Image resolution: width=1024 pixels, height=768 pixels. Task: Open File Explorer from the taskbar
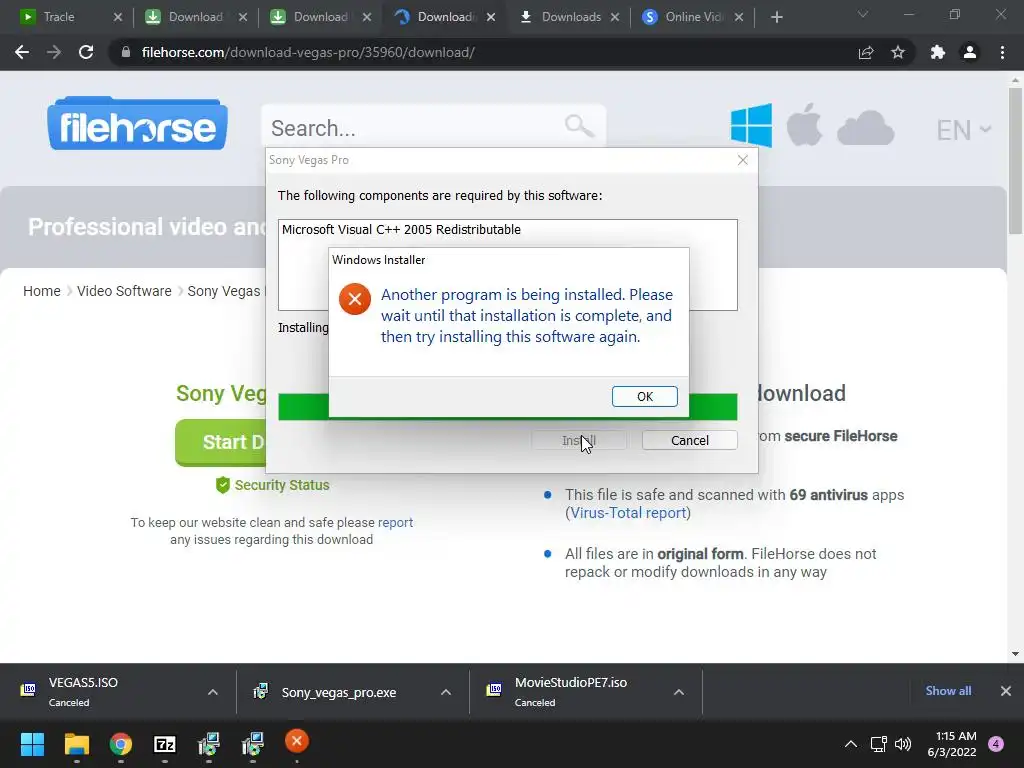click(76, 744)
